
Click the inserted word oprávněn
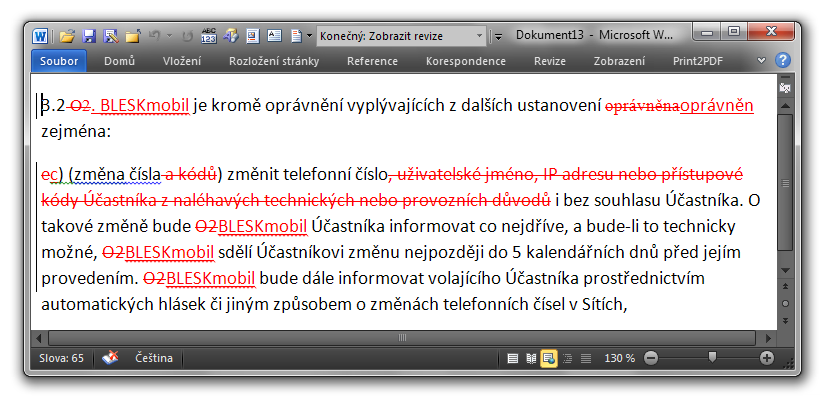pos(717,107)
